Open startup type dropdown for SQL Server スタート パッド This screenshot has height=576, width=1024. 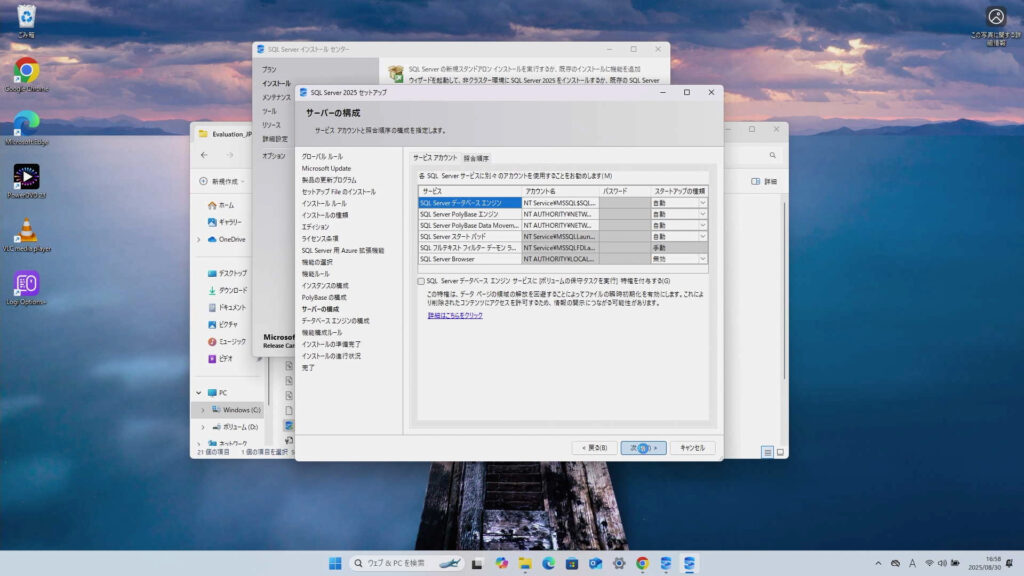(703, 236)
